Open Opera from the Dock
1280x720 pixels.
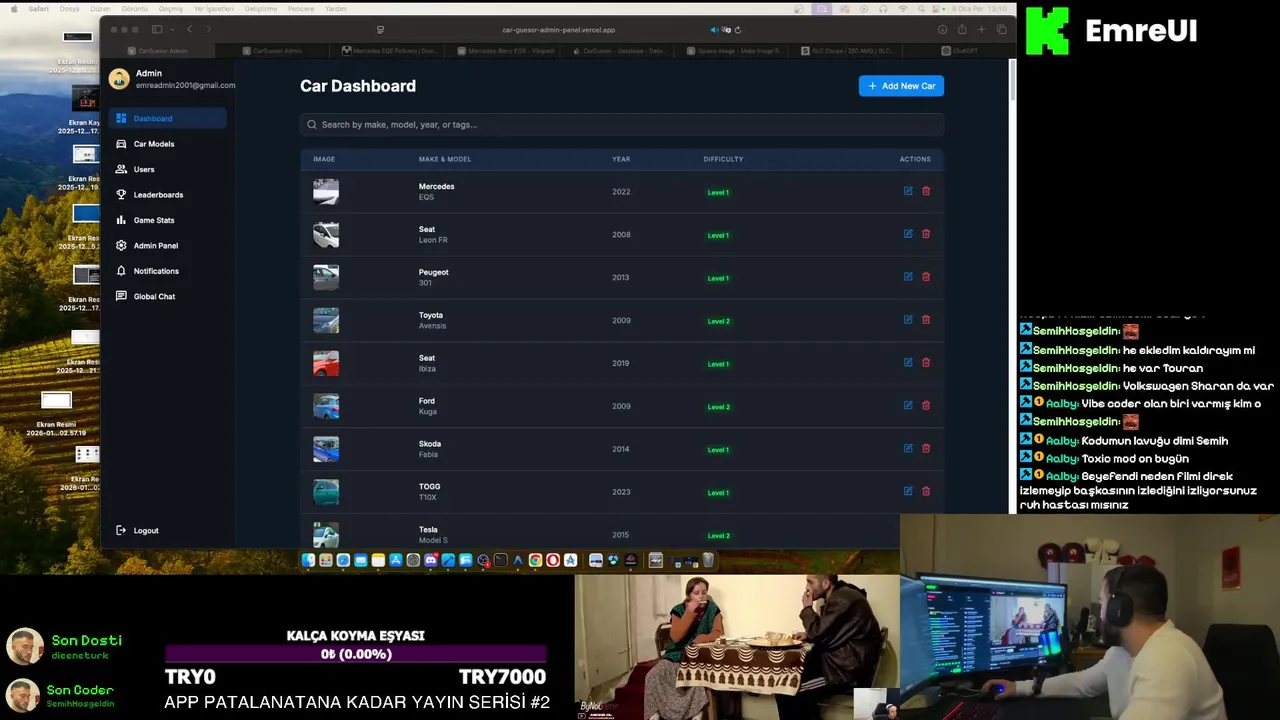(553, 560)
